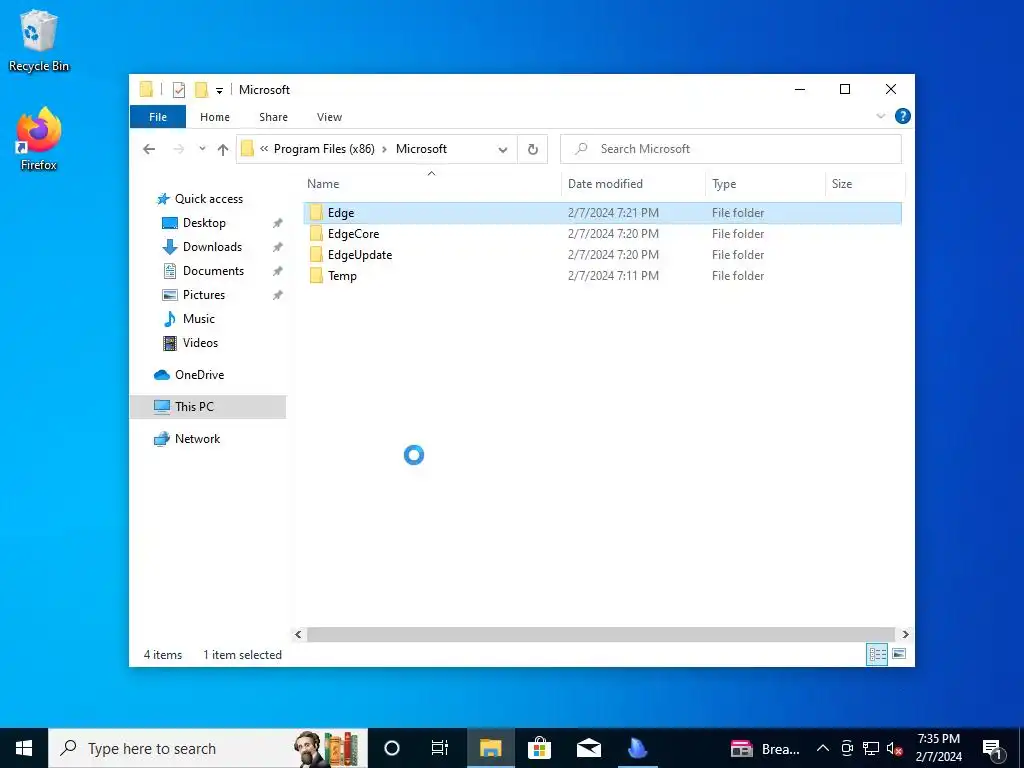Viewport: 1024px width, 768px height.
Task: Click the Microsoft breadcrumb in the address bar
Action: pos(421,149)
